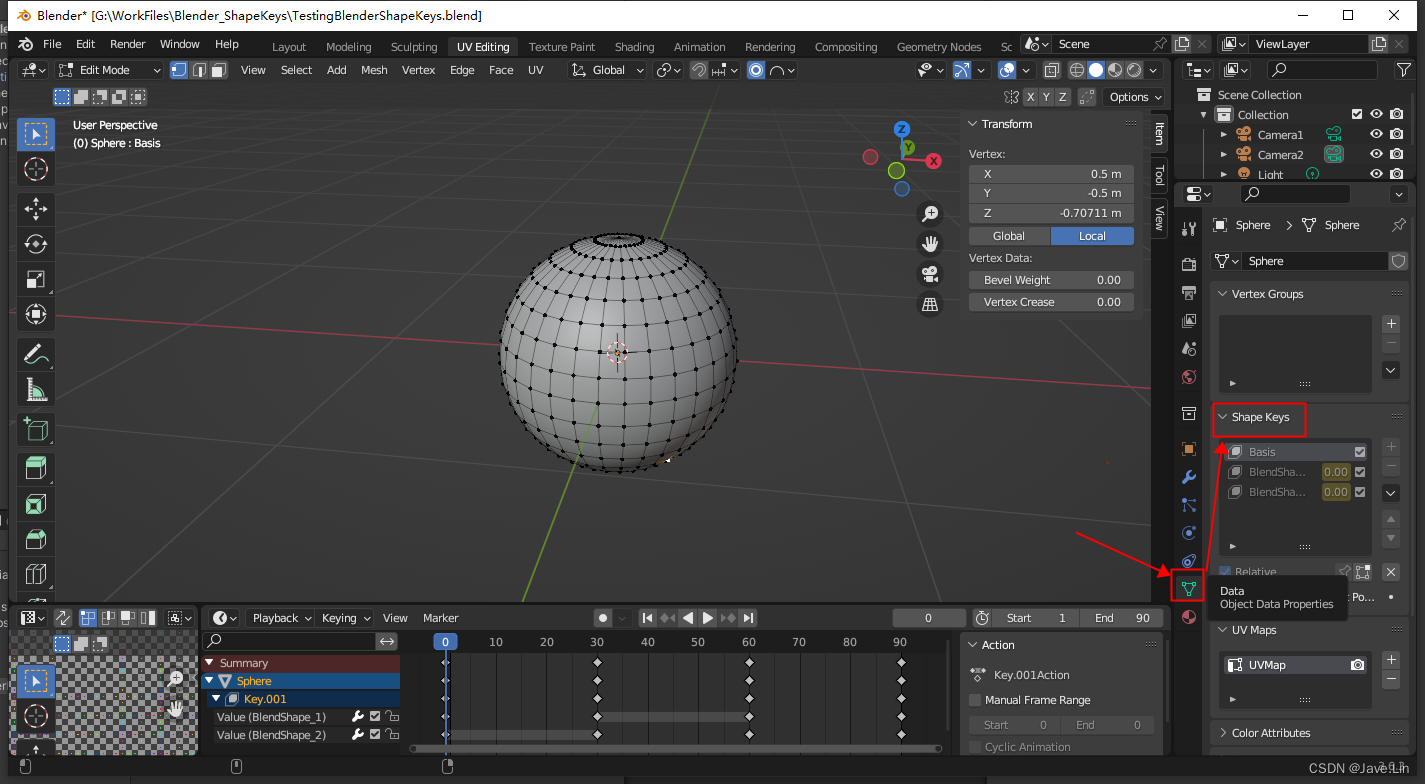Open the Physics properties tab
Image resolution: width=1425 pixels, height=784 pixels.
coord(1189,533)
